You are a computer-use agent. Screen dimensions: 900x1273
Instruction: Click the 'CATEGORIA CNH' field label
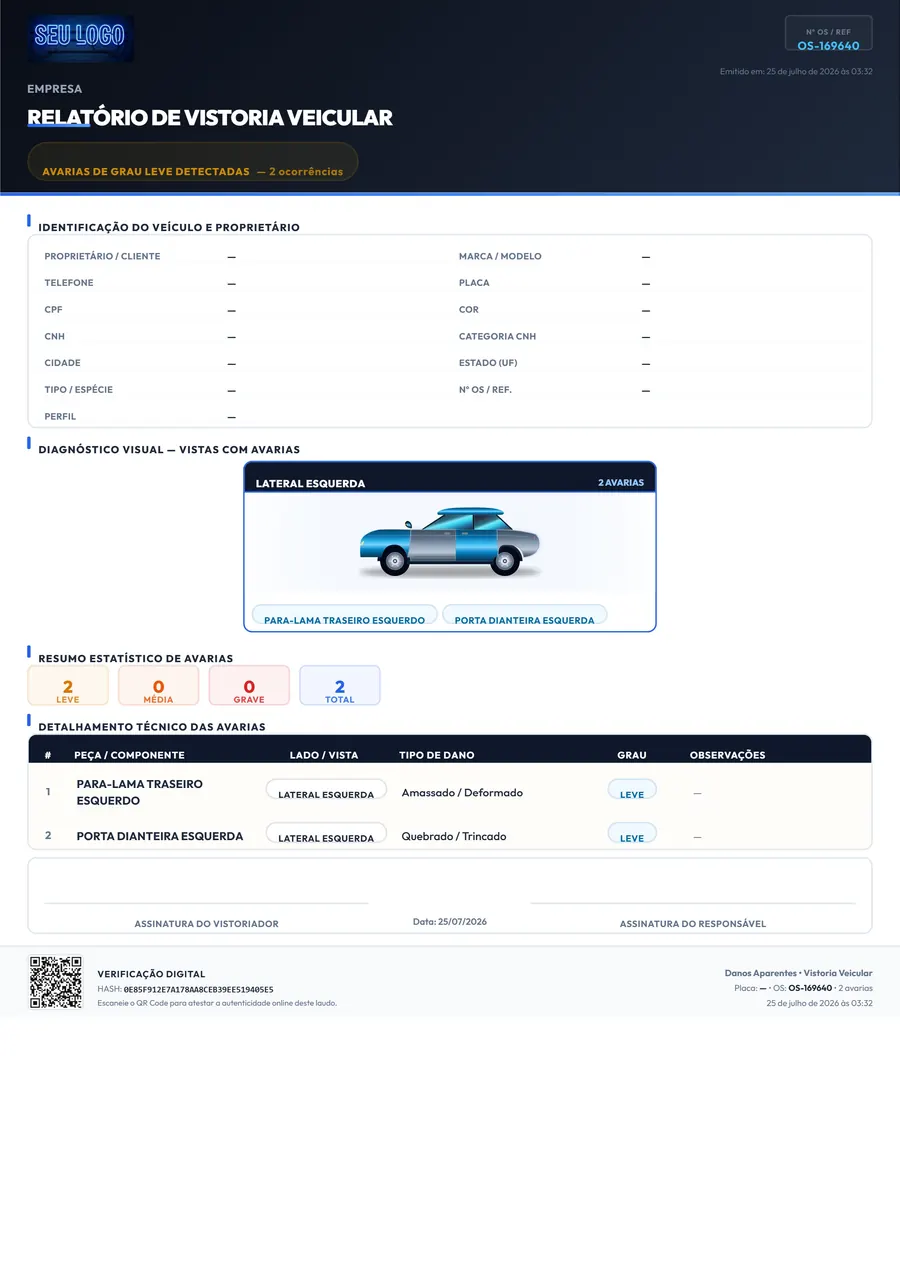(x=498, y=336)
